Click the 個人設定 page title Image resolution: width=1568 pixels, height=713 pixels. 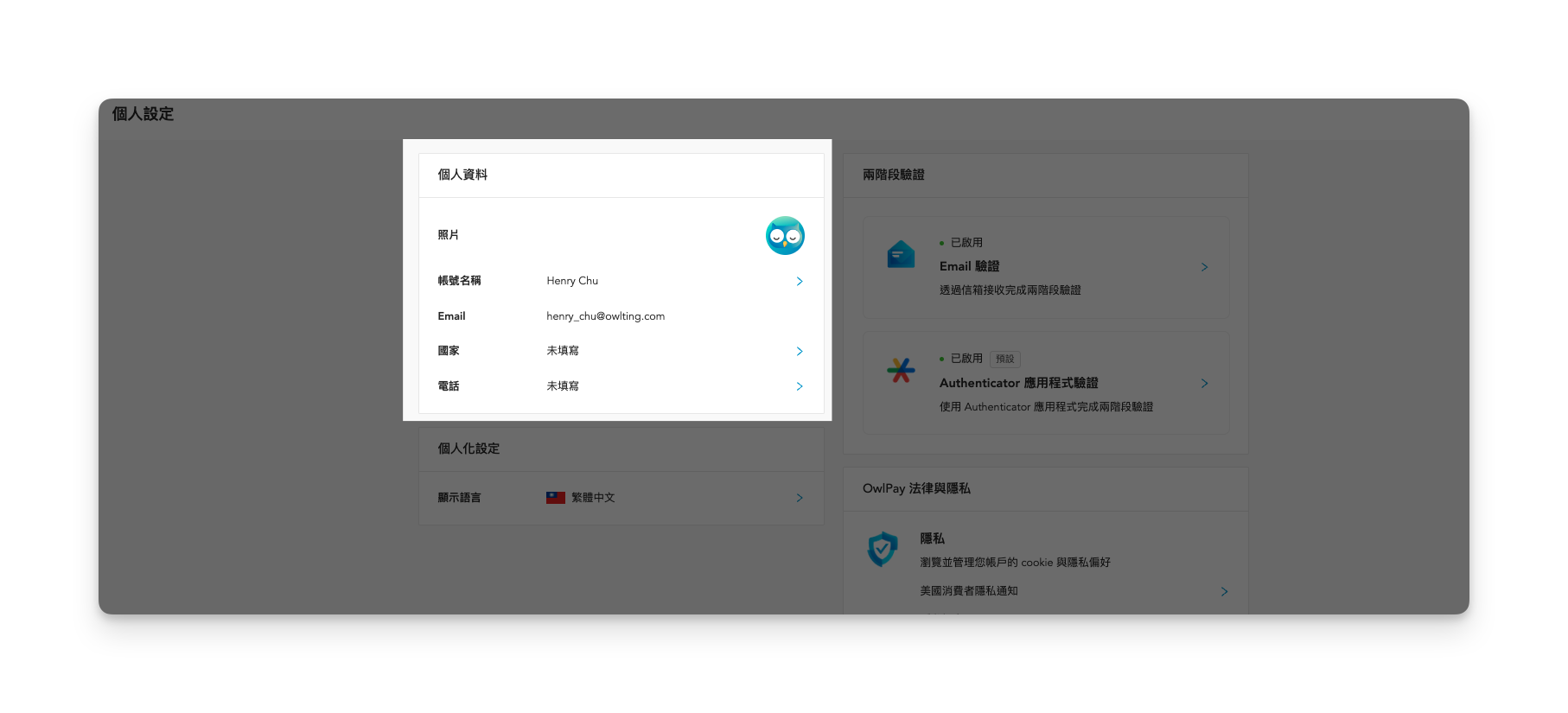[143, 114]
